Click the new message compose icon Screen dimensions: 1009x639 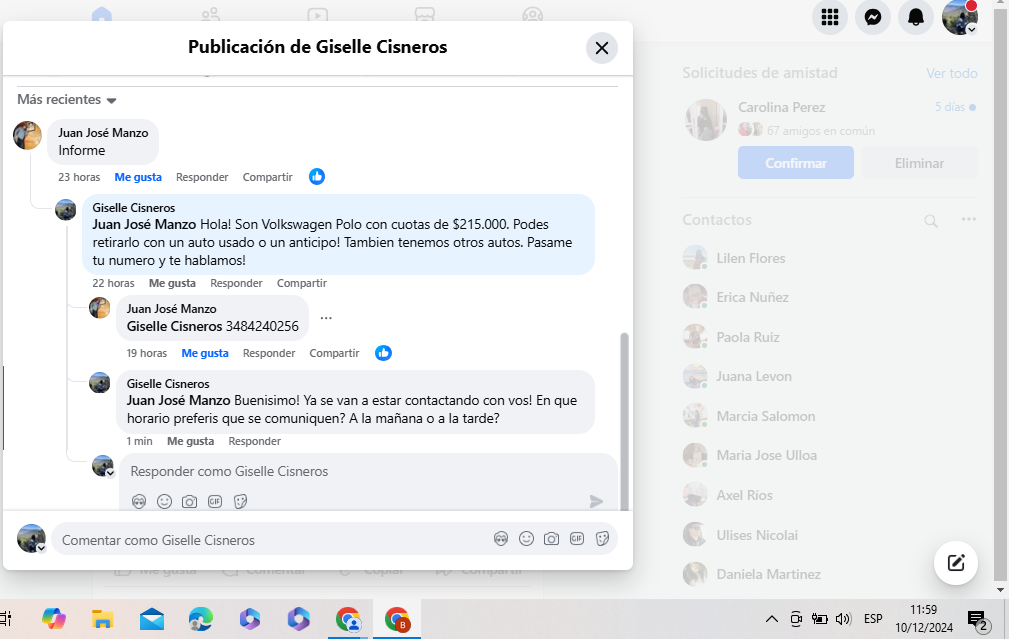(955, 562)
